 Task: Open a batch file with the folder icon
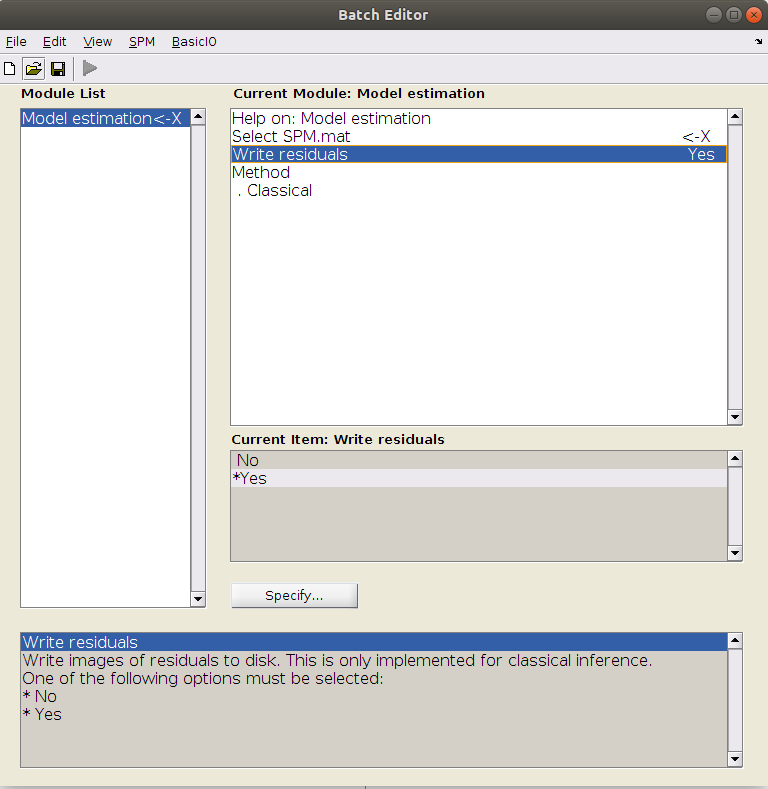[34, 68]
